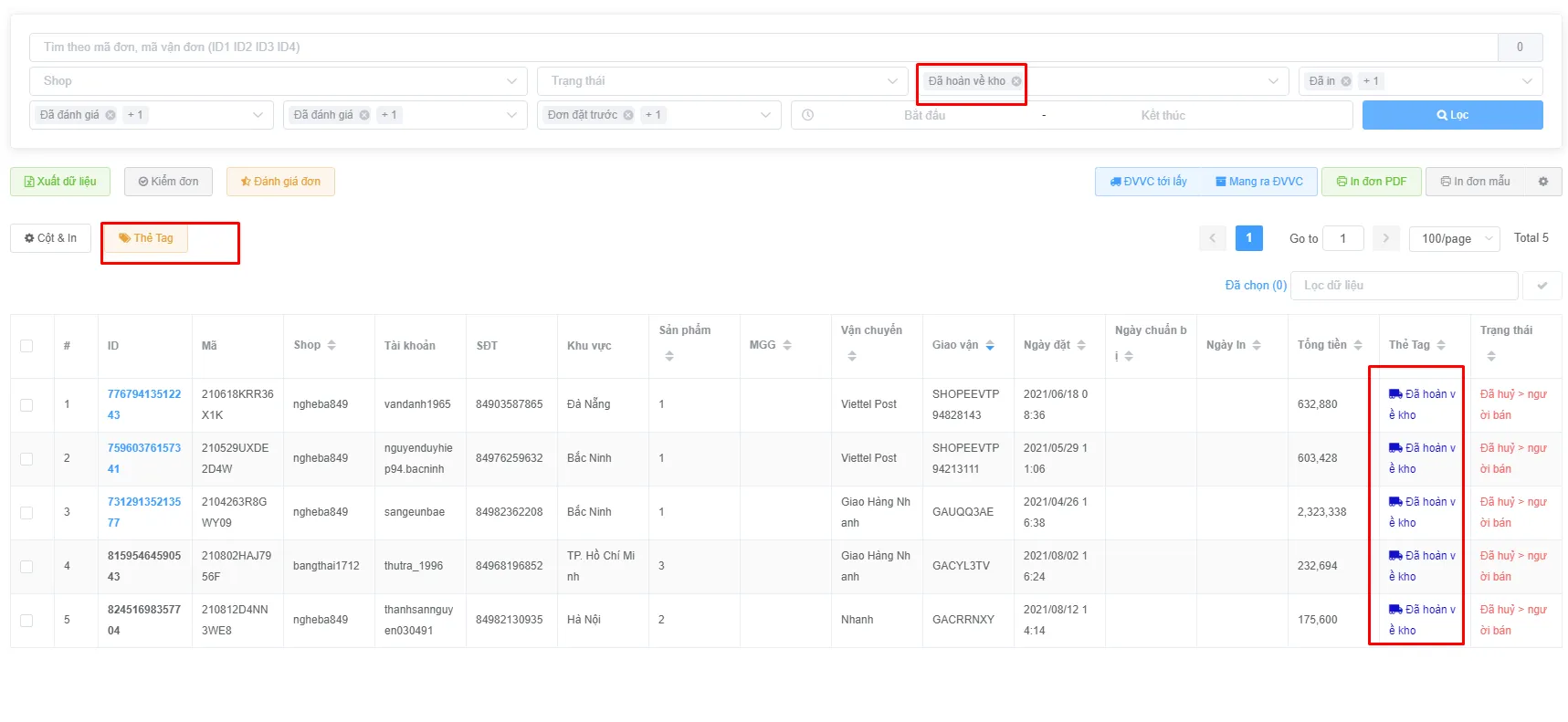Sort by Ngày In column arrows
Image resolution: width=1568 pixels, height=722 pixels.
click(x=1257, y=345)
